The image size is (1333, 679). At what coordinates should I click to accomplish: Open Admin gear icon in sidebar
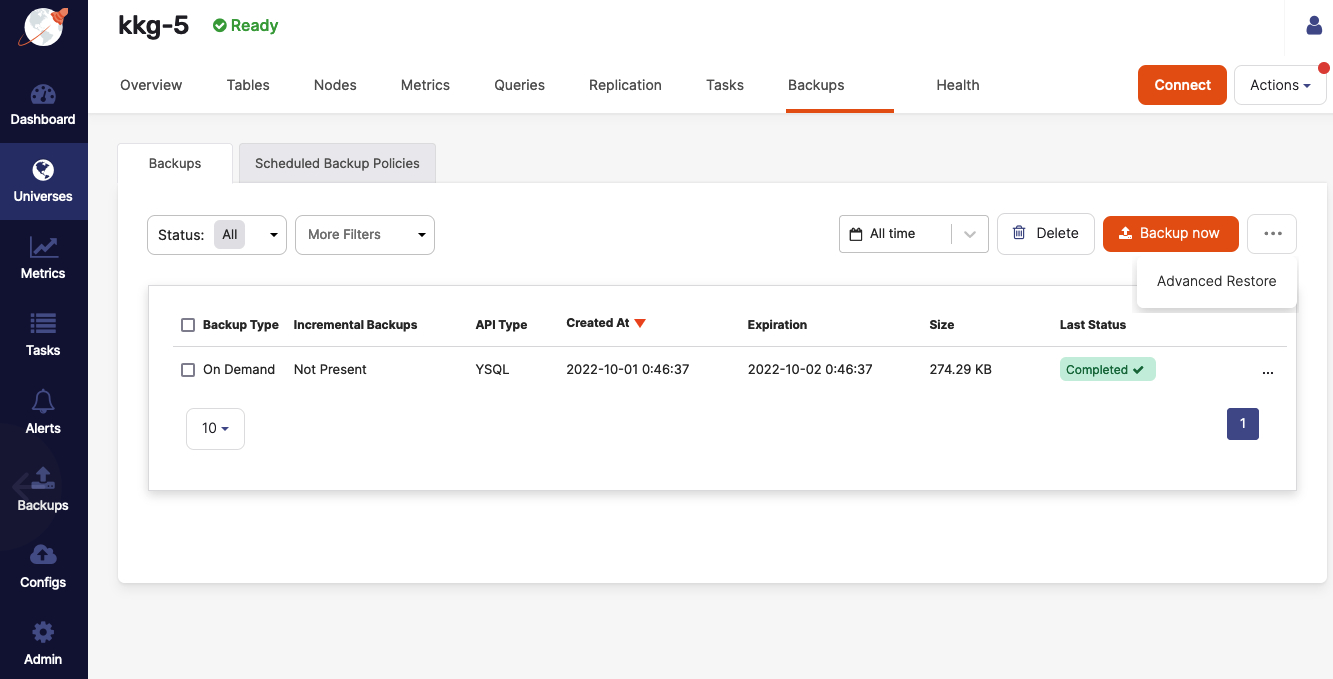point(43,632)
